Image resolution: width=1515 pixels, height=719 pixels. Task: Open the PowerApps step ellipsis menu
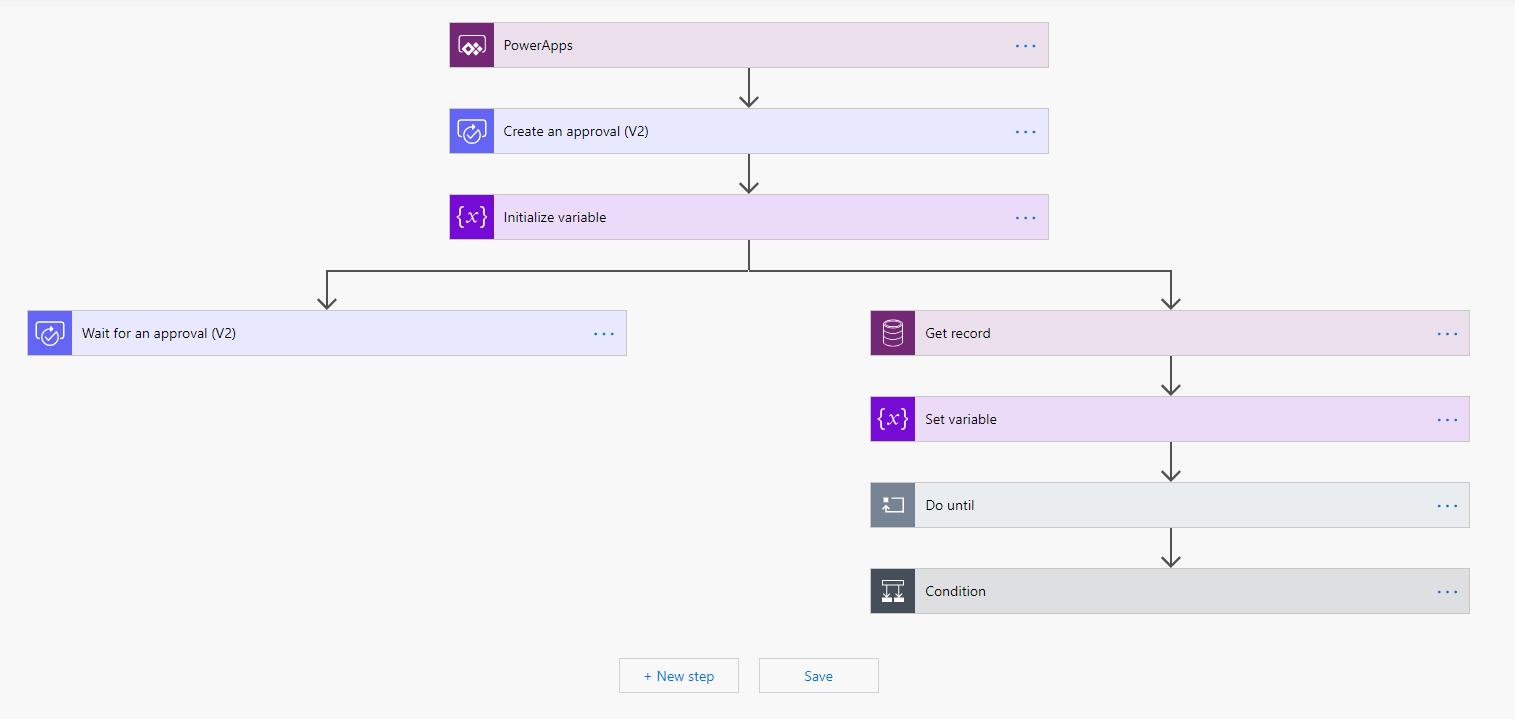pos(1026,46)
